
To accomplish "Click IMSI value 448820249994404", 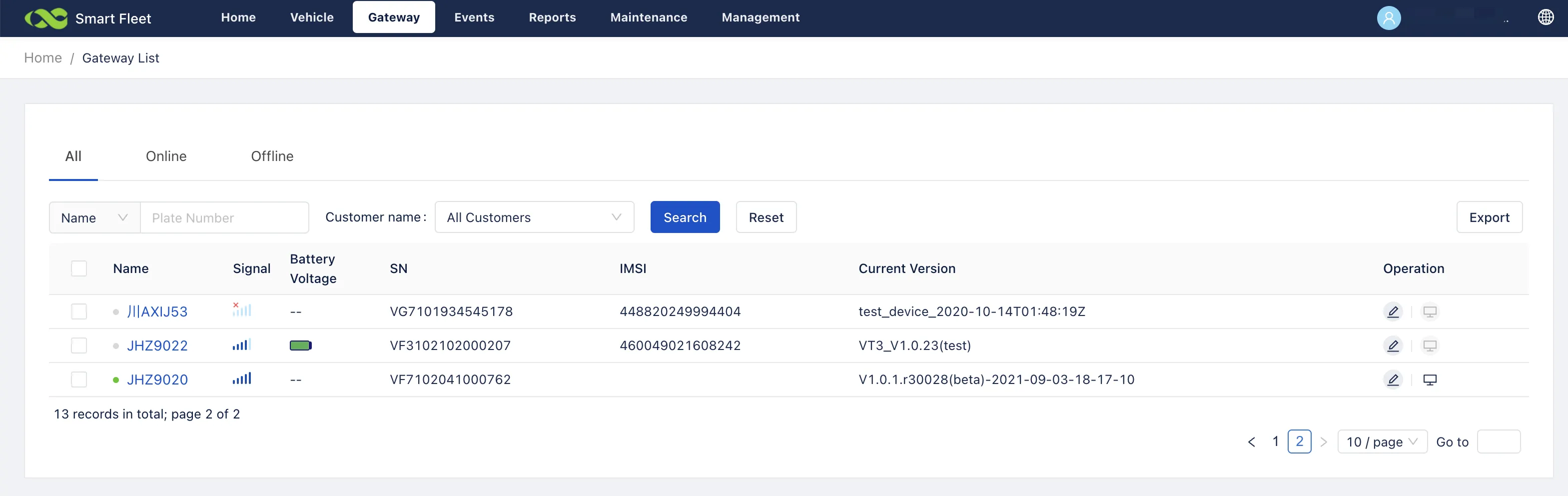I will 680,312.
